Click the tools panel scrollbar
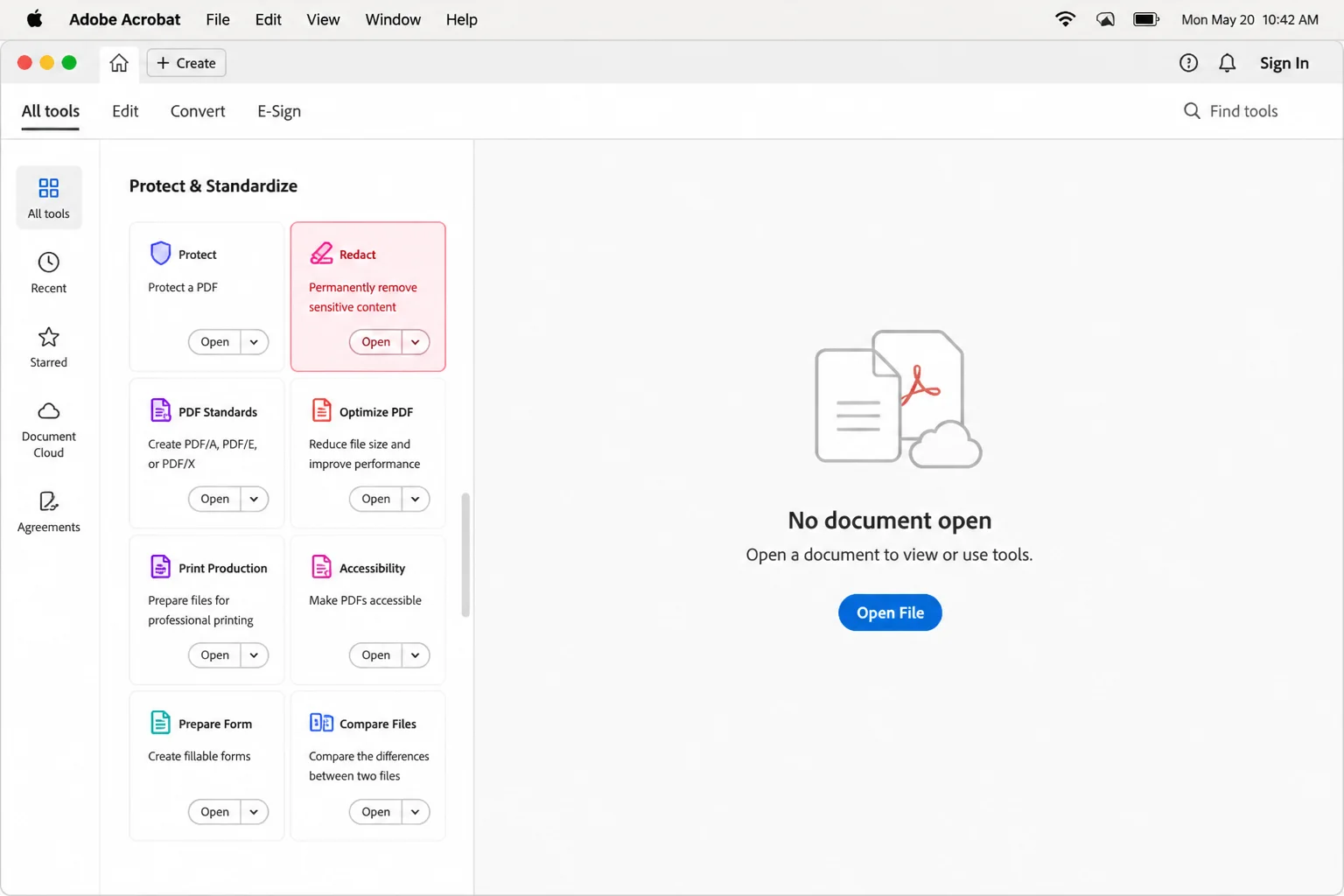This screenshot has height=896, width=1344. [465, 555]
